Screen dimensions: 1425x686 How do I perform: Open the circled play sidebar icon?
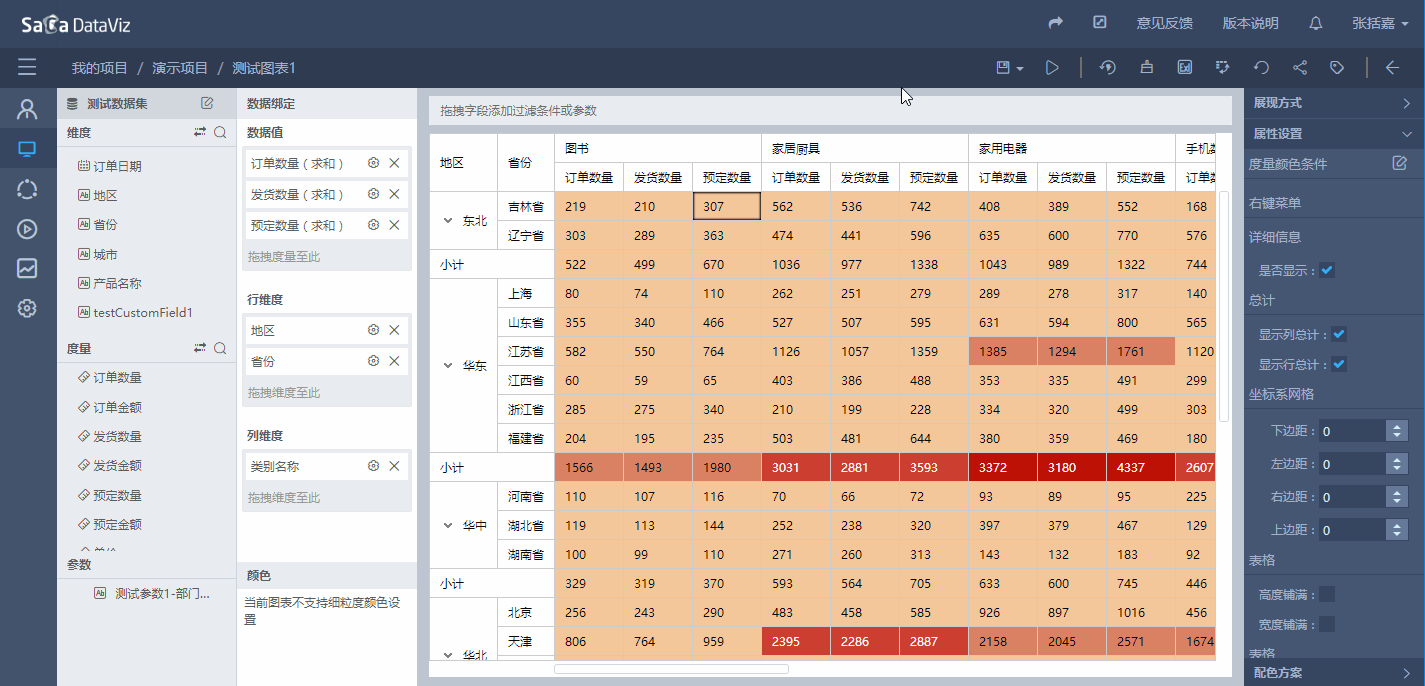27,229
